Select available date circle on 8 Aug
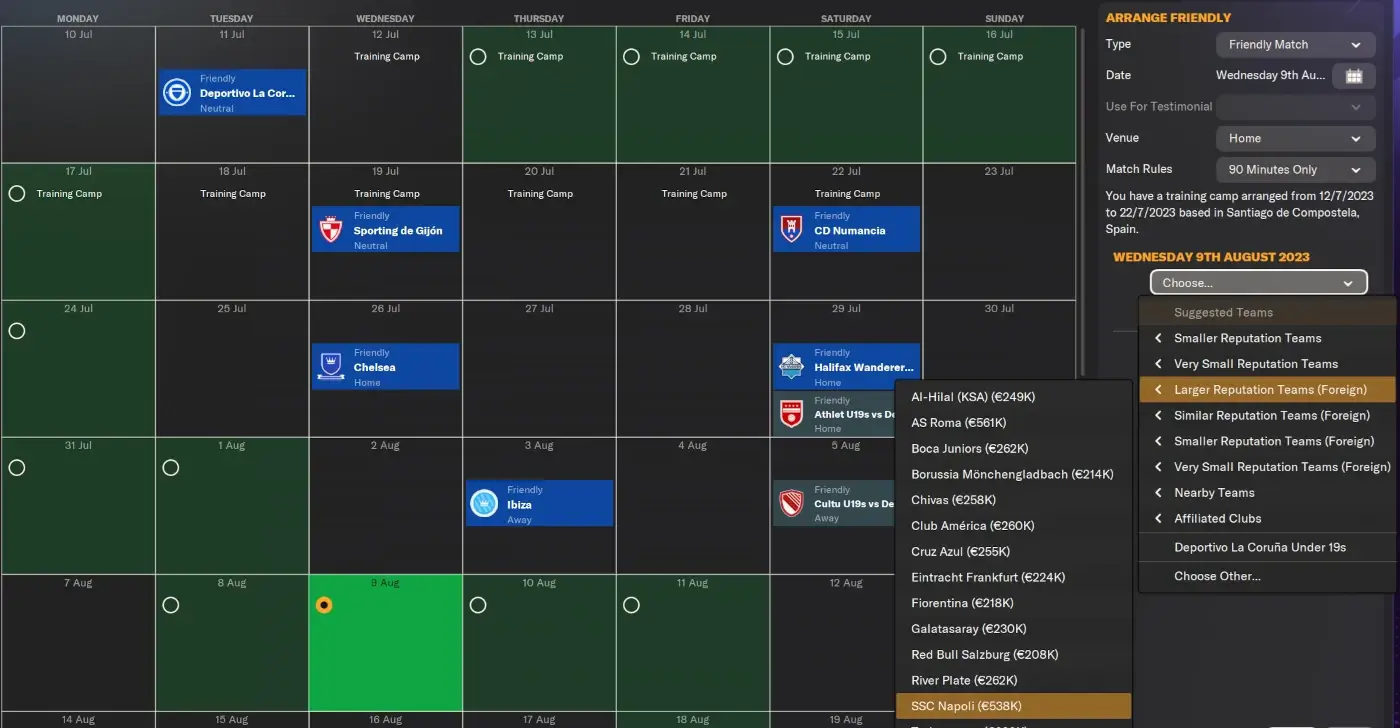Screen dimensions: 1400x728 point(171,605)
